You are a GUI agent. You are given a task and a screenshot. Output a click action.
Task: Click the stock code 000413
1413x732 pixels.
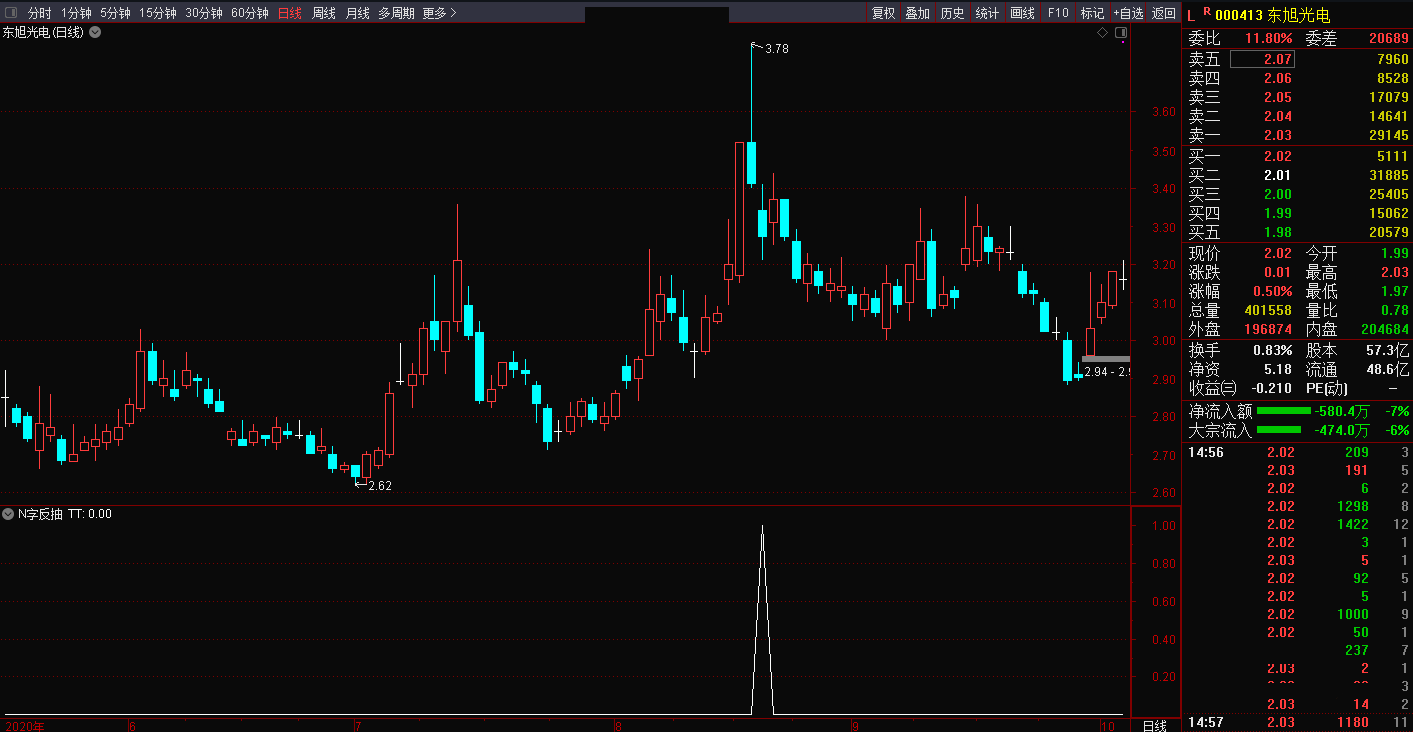pyautogui.click(x=1239, y=15)
